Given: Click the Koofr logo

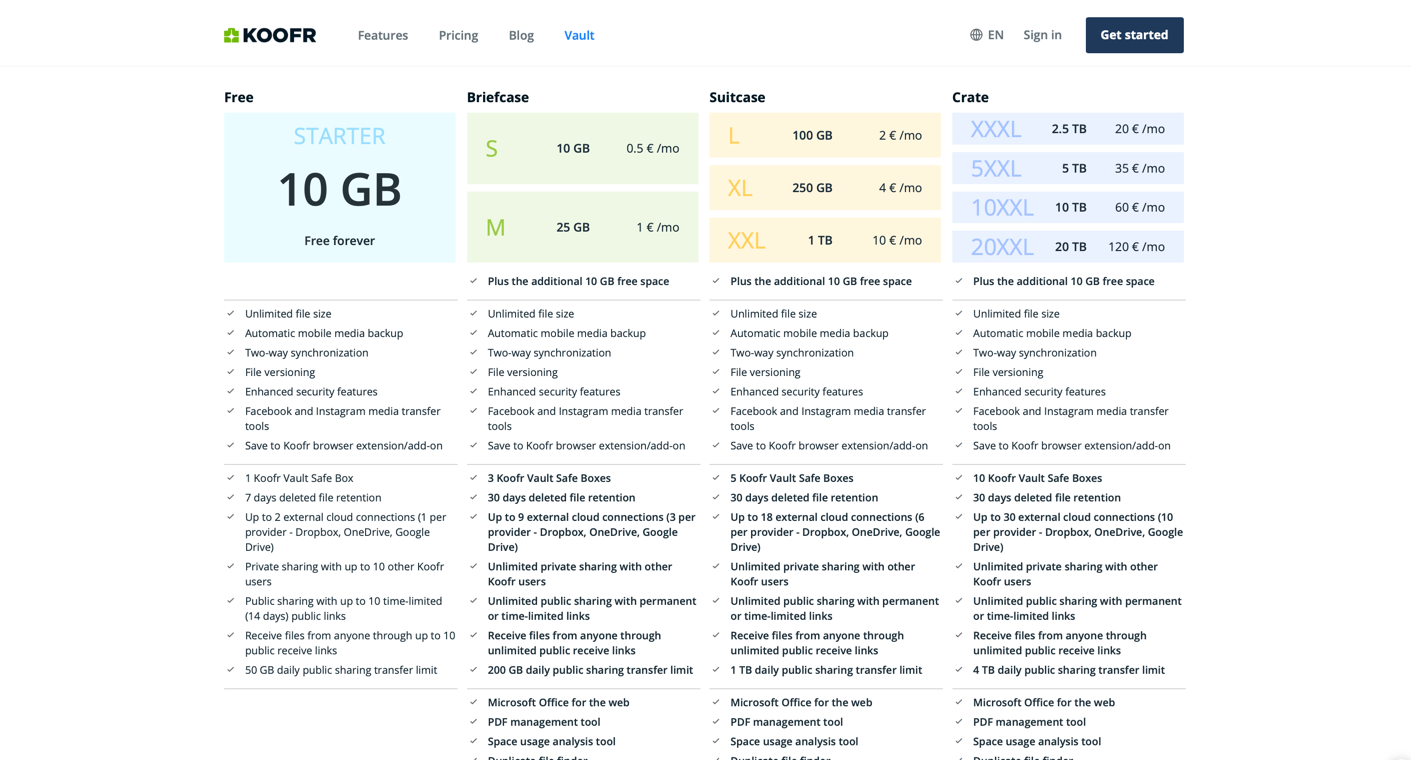Looking at the screenshot, I should [270, 35].
